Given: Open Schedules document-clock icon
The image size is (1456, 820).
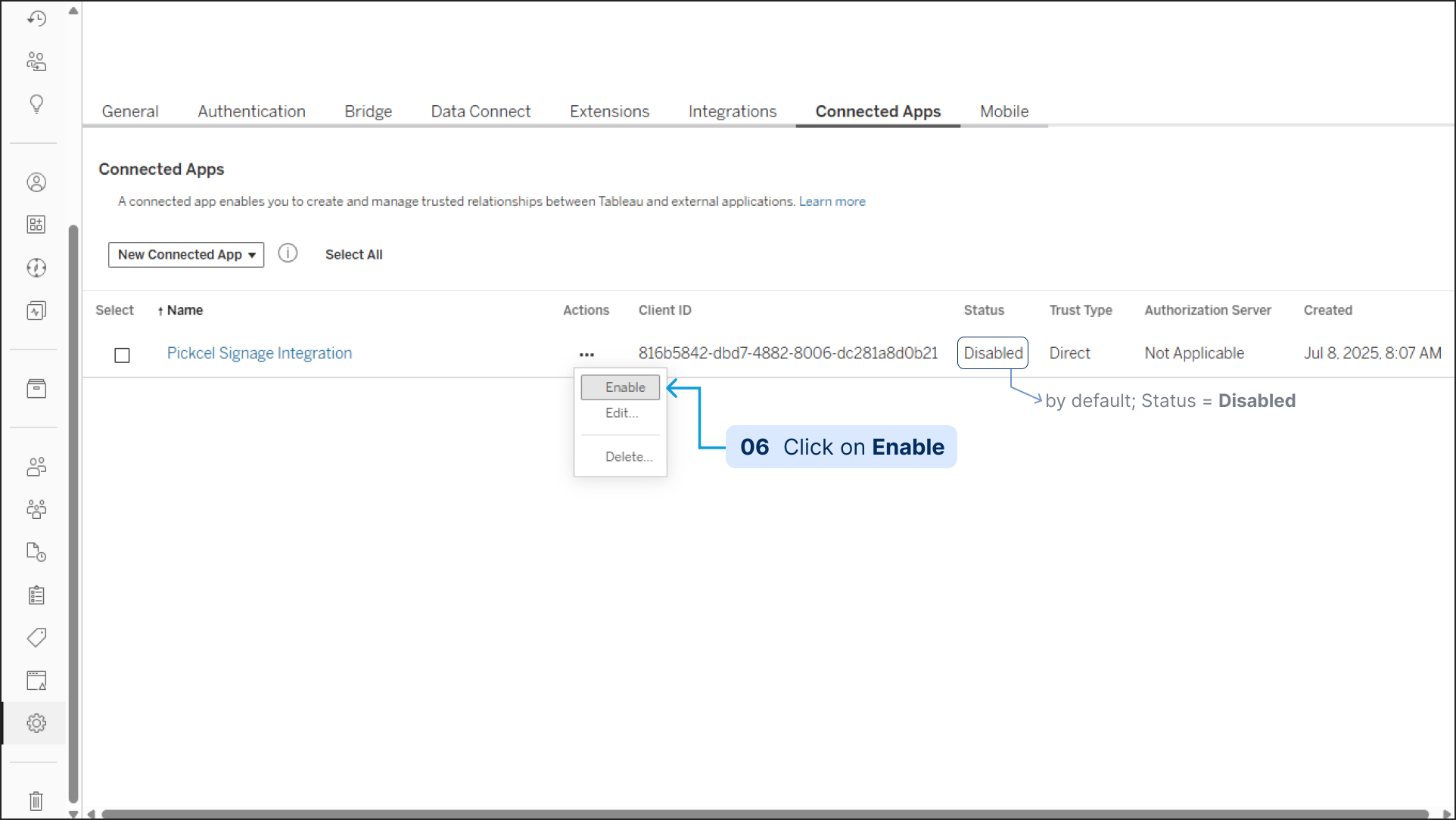Looking at the screenshot, I should 36,552.
